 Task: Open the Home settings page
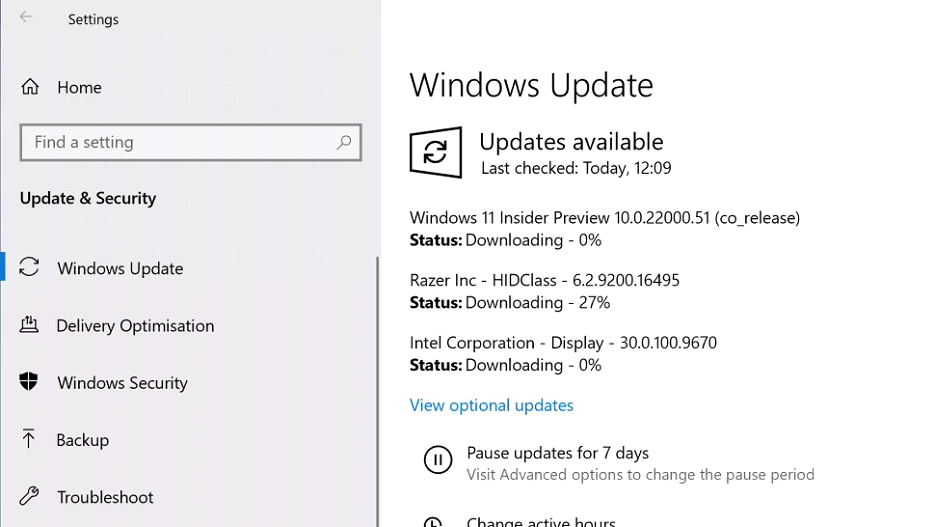(79, 88)
